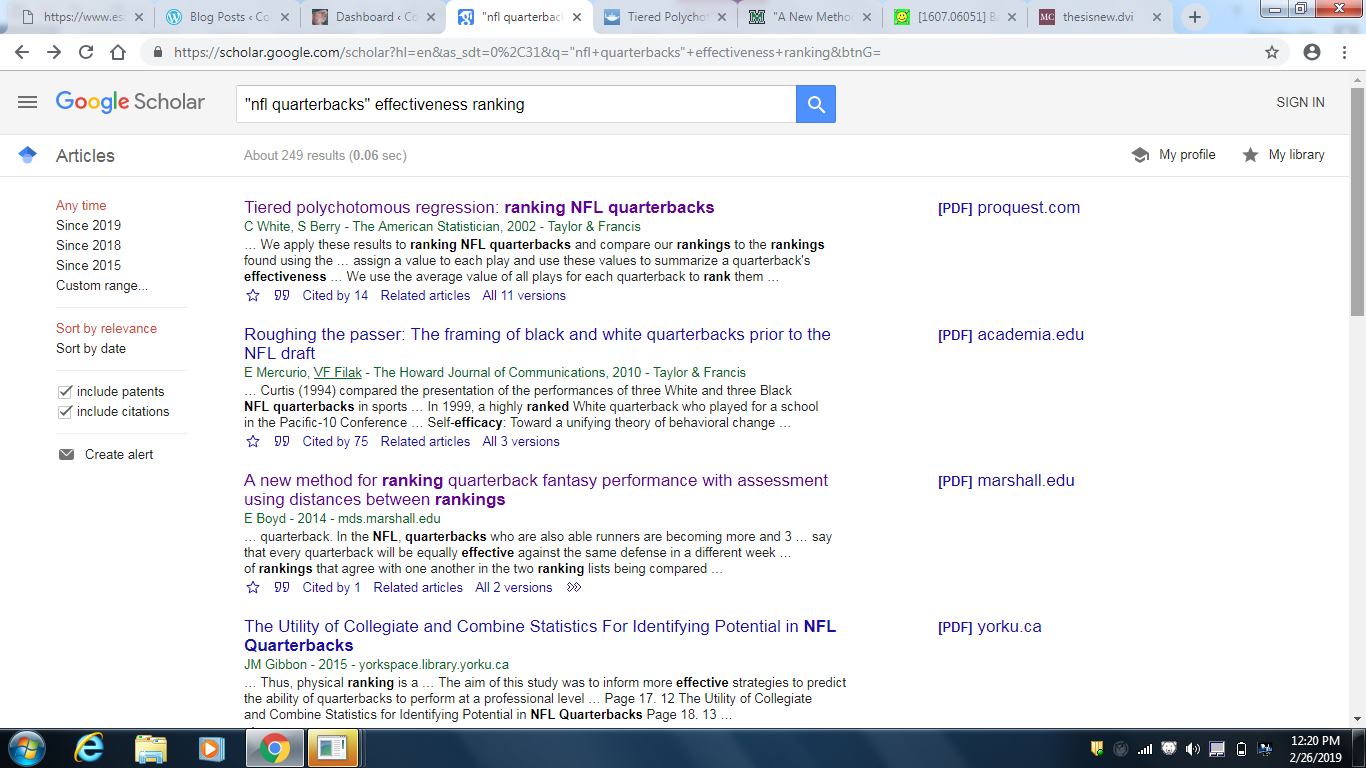Cite the Roughing the passer article
1366x768 pixels.
tap(282, 442)
